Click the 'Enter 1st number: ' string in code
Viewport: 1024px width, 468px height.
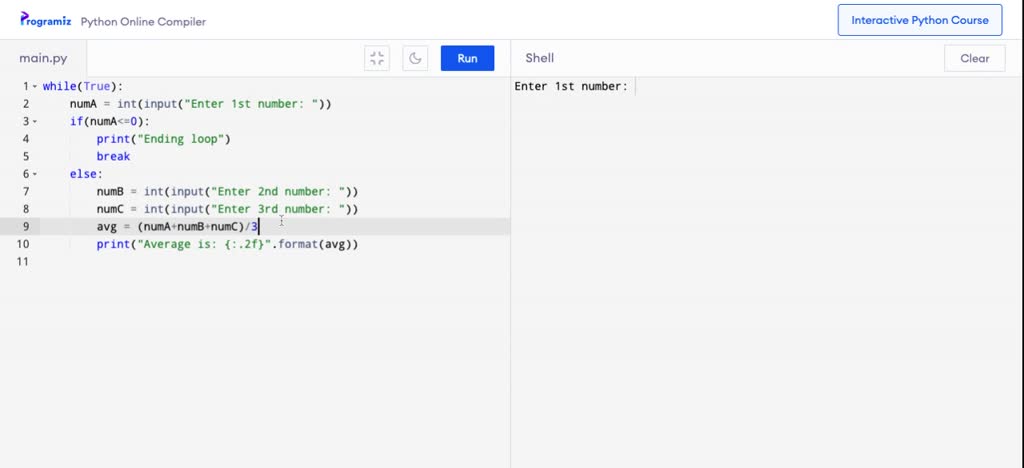click(251, 104)
